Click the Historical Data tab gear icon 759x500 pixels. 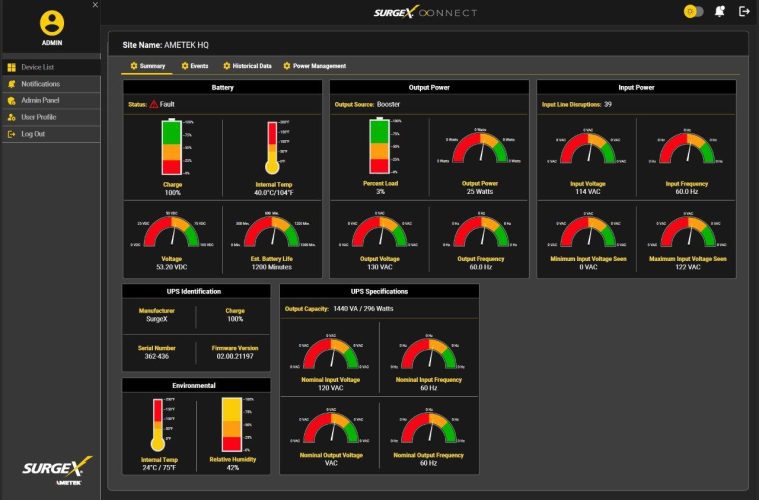coord(227,66)
